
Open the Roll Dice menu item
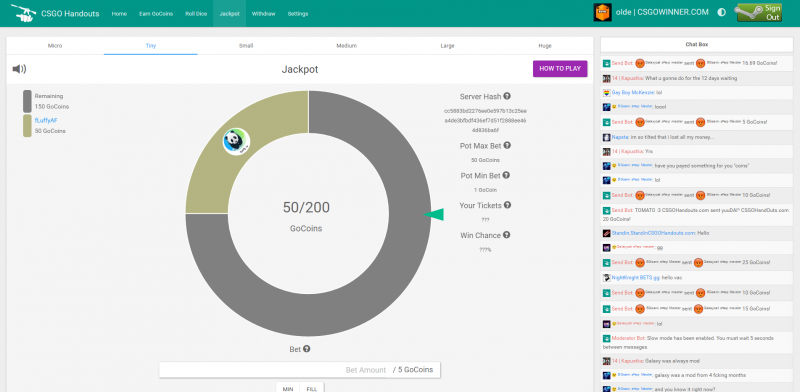pyautogui.click(x=196, y=14)
